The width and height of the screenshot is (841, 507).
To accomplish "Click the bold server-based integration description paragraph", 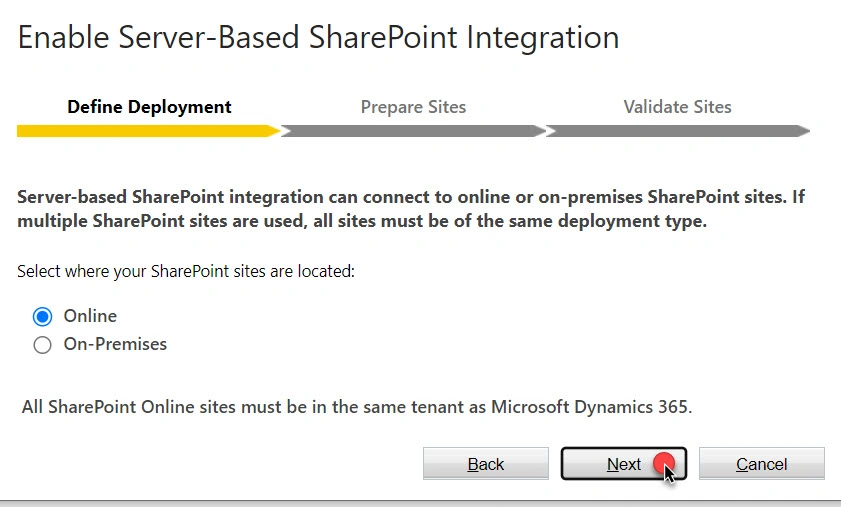I will 411,209.
